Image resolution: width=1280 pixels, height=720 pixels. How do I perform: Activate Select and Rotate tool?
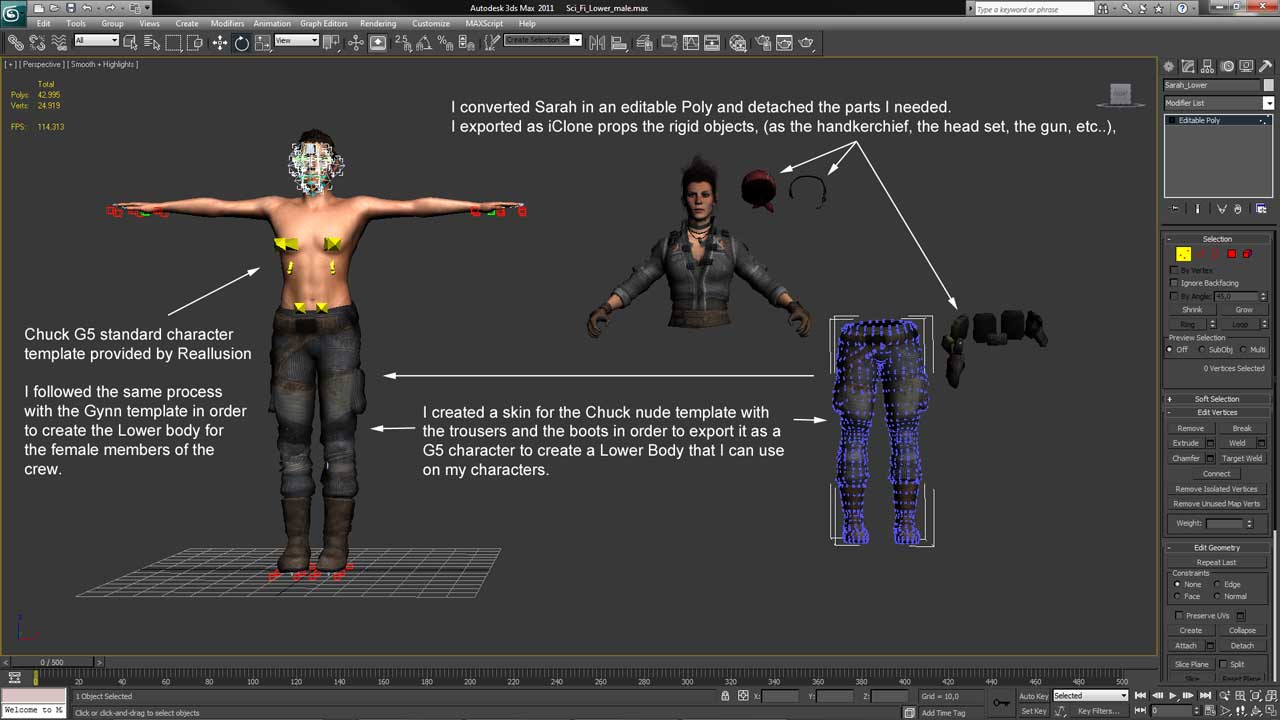click(241, 42)
